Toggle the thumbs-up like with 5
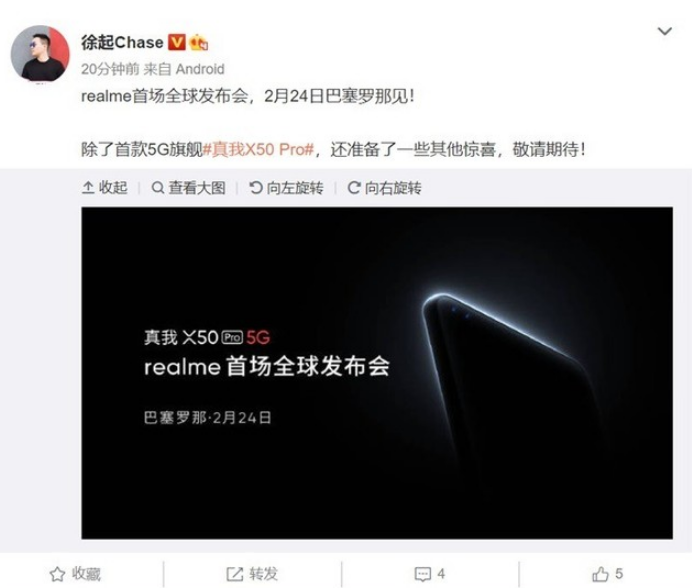This screenshot has width=692, height=588. pos(607,574)
